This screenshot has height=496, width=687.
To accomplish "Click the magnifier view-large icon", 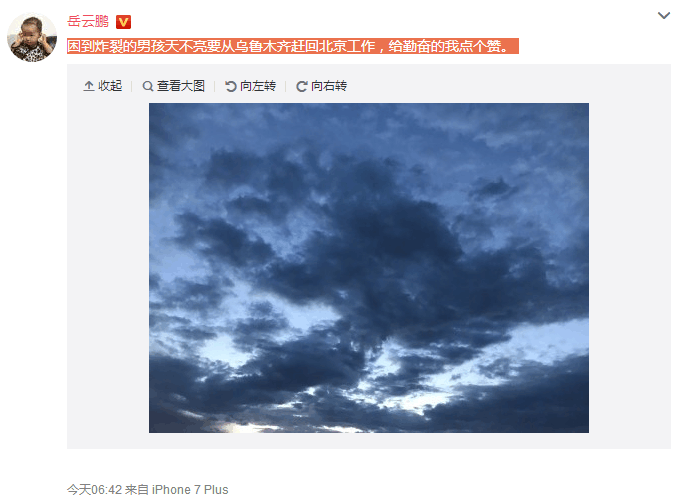I will click(x=148, y=86).
